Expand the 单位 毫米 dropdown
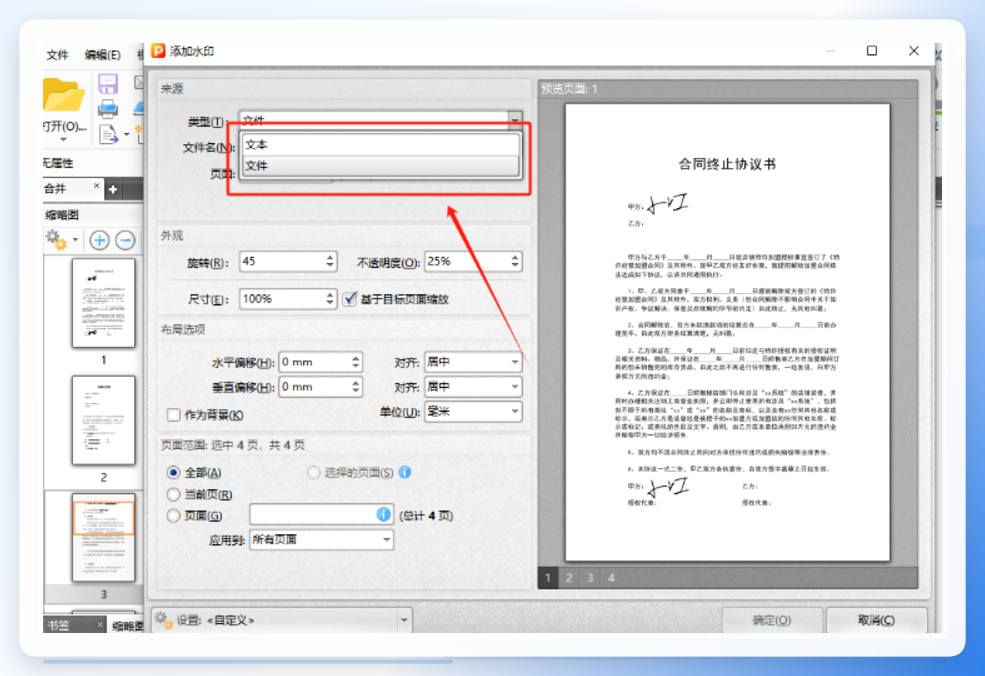This screenshot has width=985, height=676. pos(473,412)
